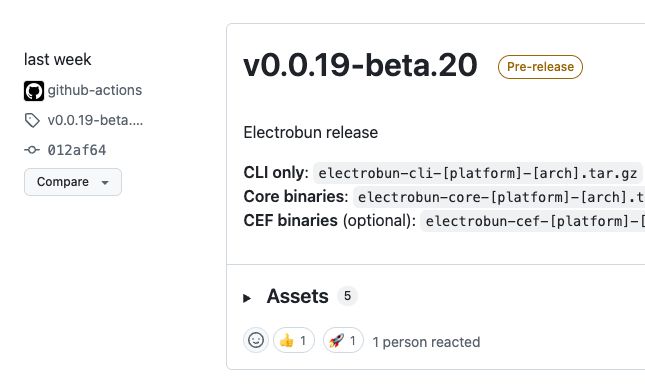This screenshot has width=645, height=392.
Task: Open the Compare dropdown
Action: [x=73, y=182]
